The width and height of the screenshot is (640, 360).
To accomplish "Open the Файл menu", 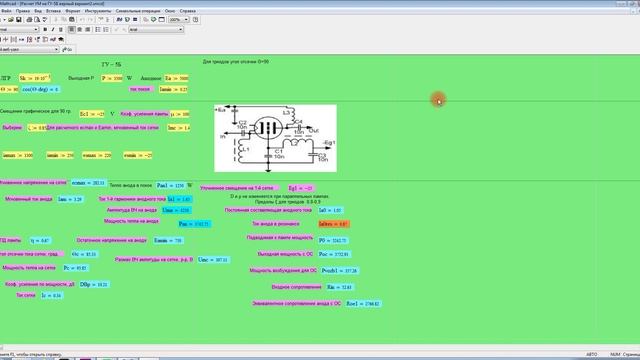I will pyautogui.click(x=6, y=11).
